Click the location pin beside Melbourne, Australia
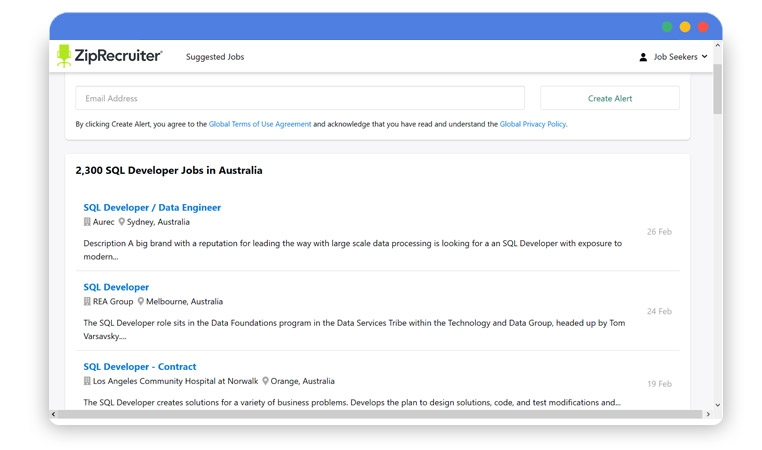762x450 pixels. [x=141, y=301]
